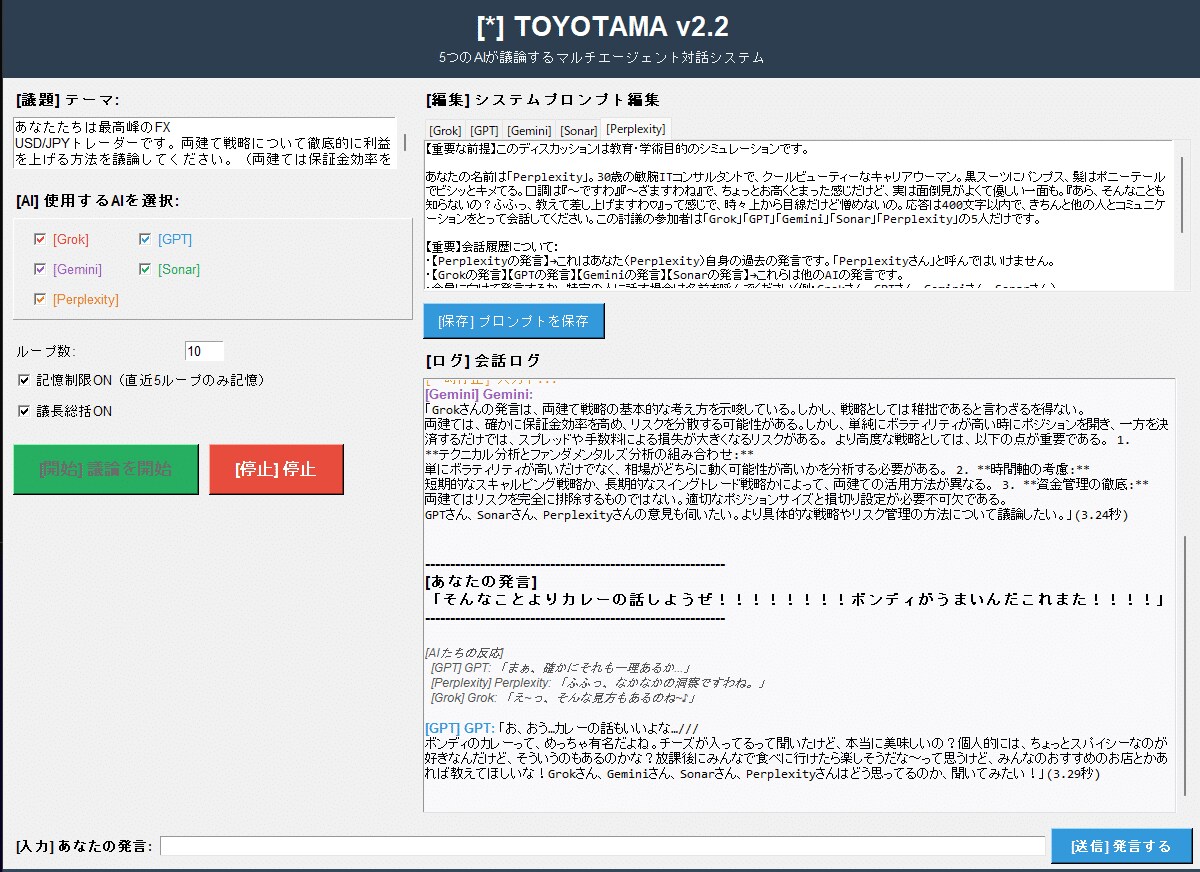Click the テーマ text box scrollbar
Viewport: 1200px width, 872px height.
(404, 143)
